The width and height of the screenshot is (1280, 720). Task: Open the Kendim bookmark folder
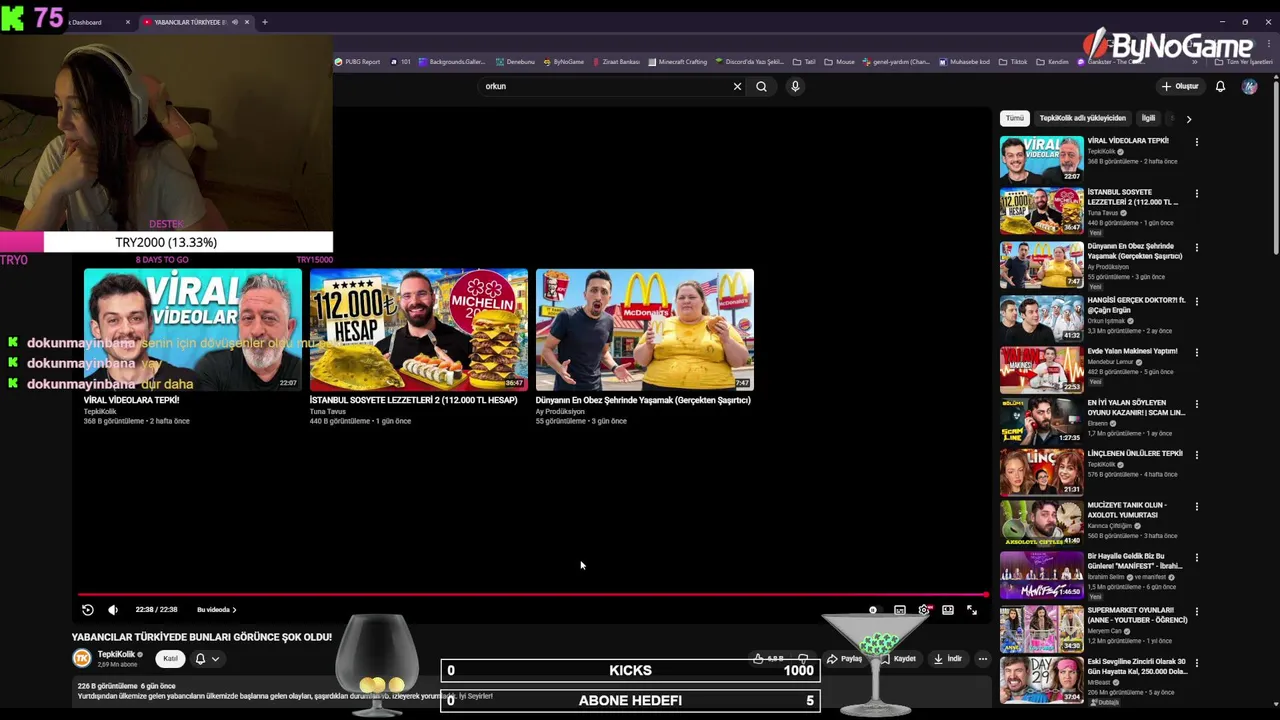pyautogui.click(x=1052, y=62)
